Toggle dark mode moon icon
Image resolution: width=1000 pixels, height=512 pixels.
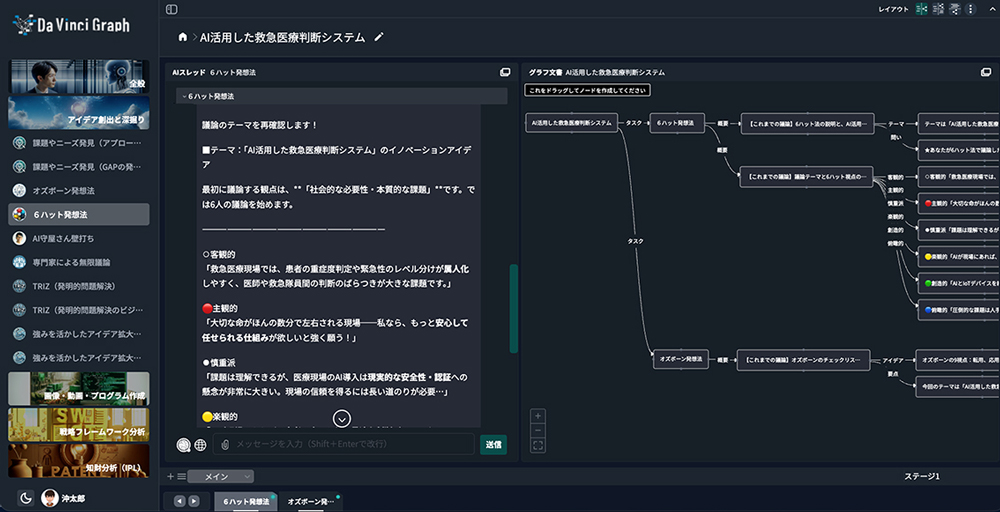pos(26,498)
